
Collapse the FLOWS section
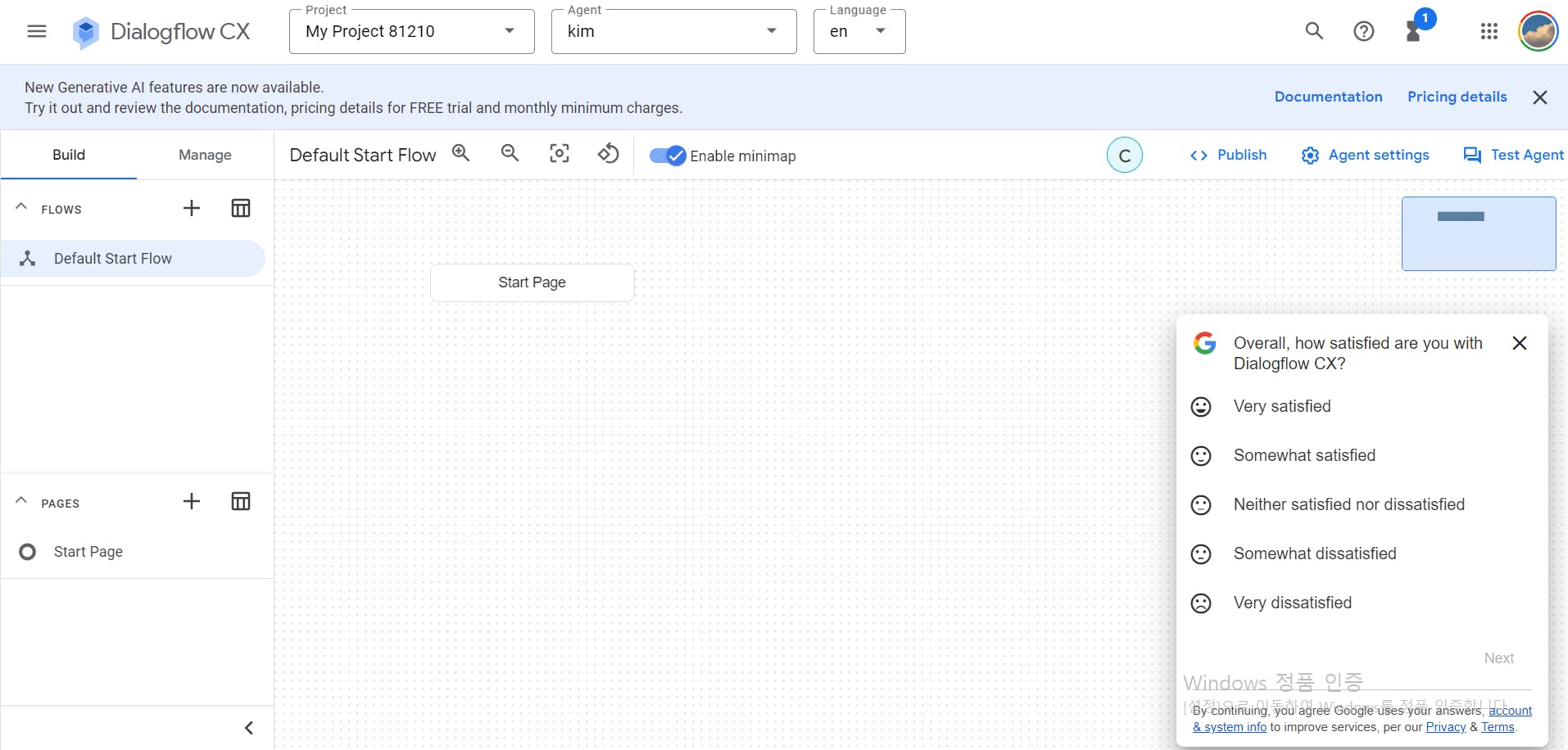pyautogui.click(x=21, y=207)
